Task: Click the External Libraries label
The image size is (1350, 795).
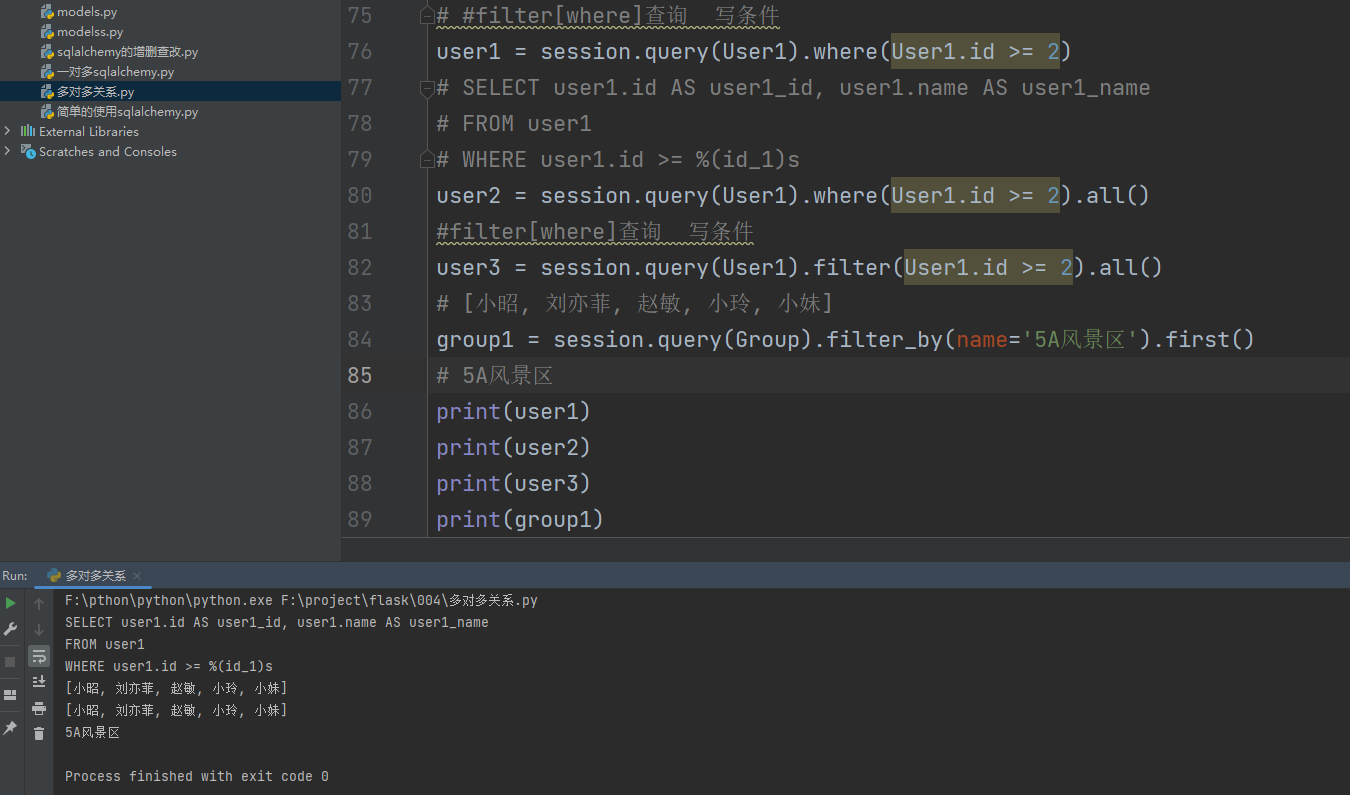Action: (89, 131)
